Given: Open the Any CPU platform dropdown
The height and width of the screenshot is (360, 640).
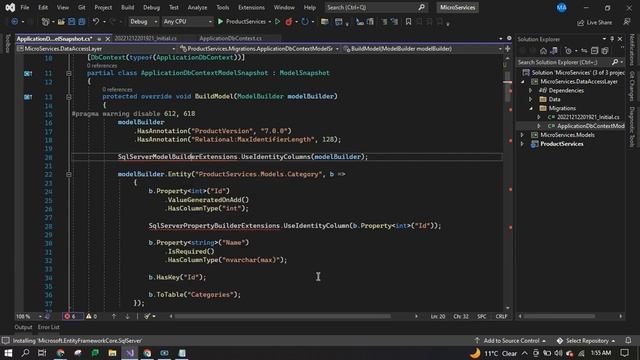Looking at the screenshot, I should click(187, 22).
